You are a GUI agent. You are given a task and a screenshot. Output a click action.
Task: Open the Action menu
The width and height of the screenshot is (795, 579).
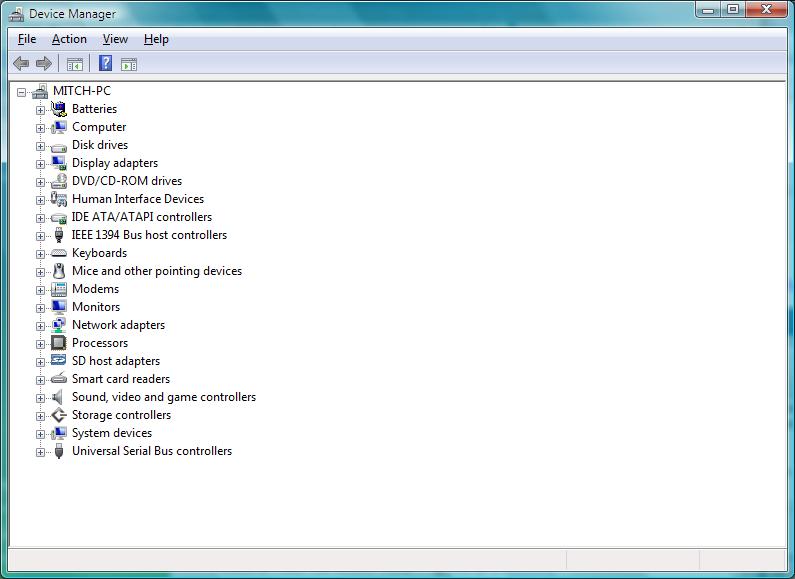tap(69, 39)
